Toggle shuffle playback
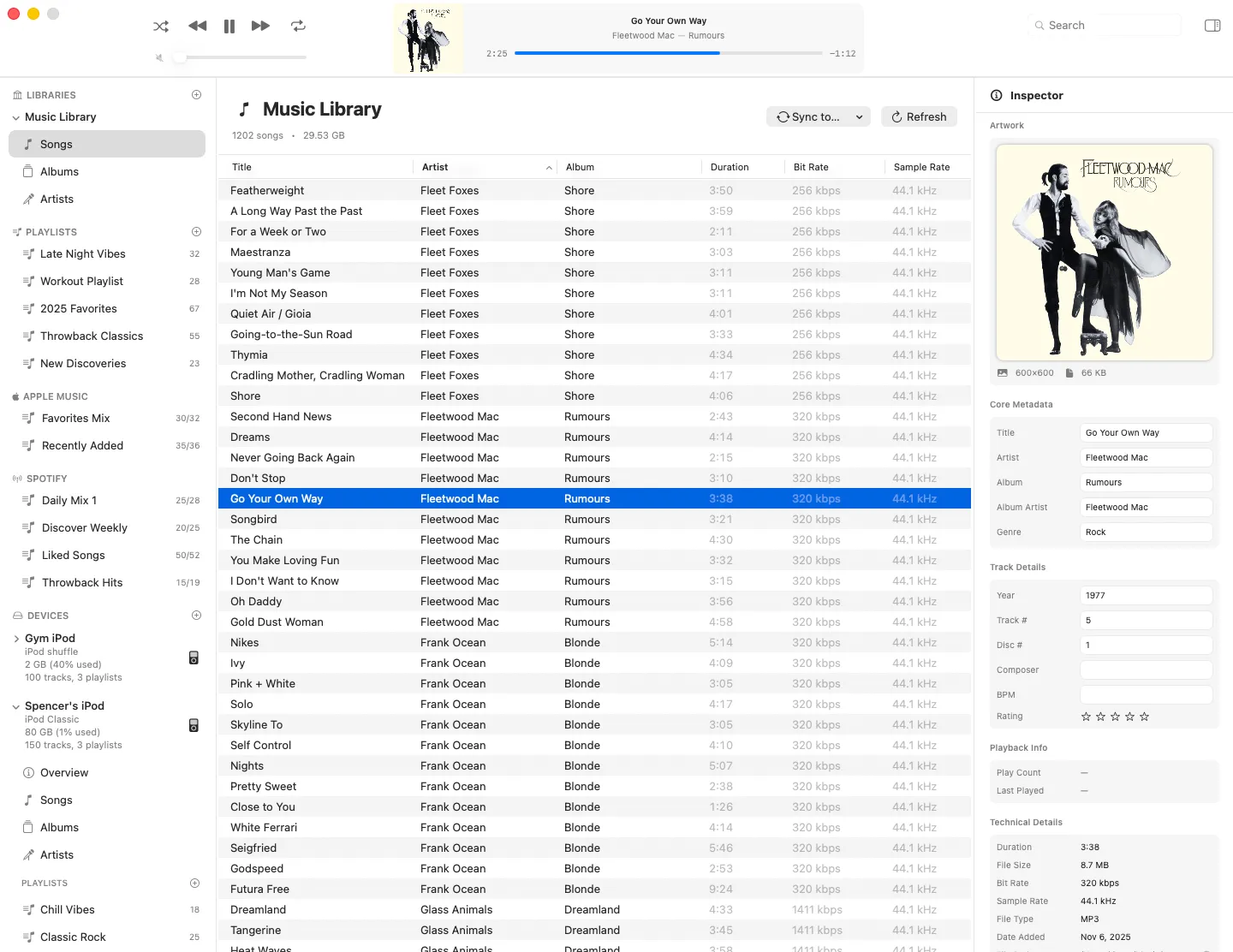The image size is (1233, 952). [x=161, y=27]
